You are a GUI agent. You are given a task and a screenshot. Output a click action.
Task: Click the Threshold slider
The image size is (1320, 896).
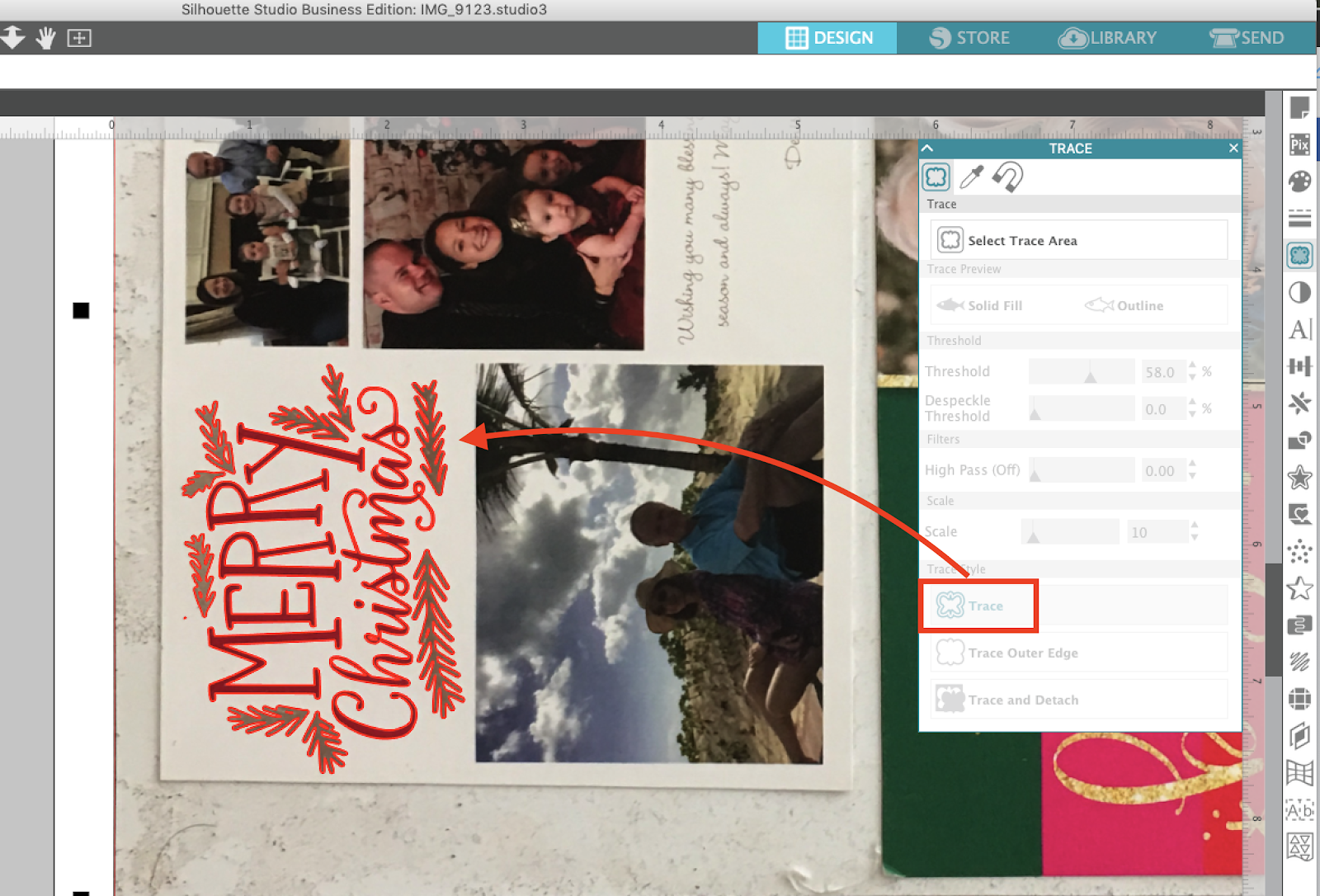[x=1082, y=372]
